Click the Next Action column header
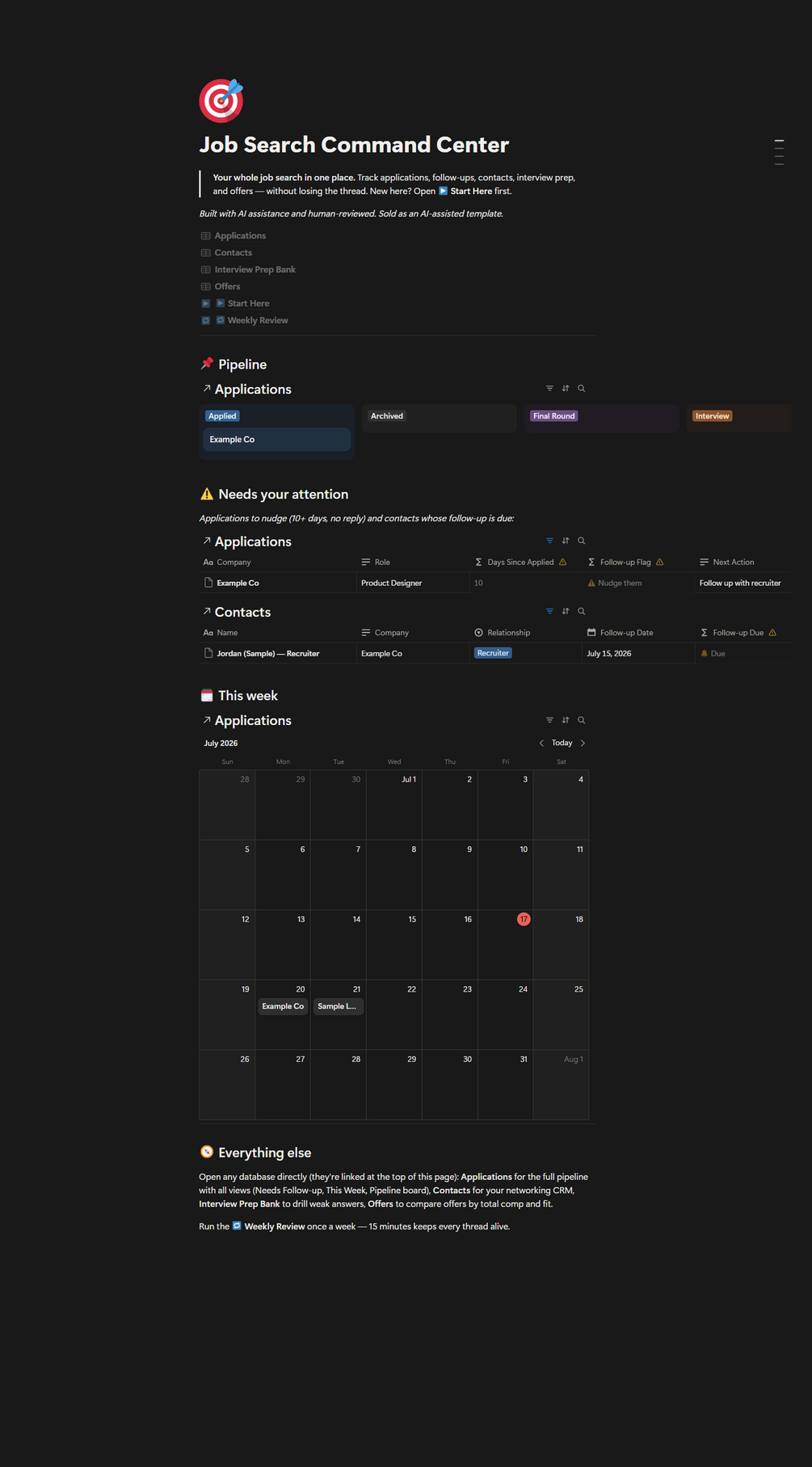Screen dimensions: 812x1467 click(743, 563)
